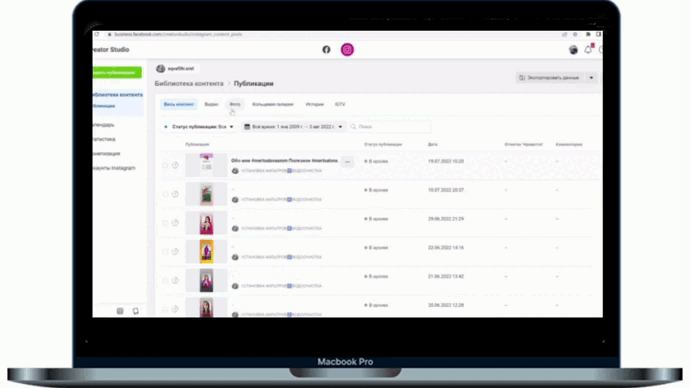Viewport: 690px width, 388px height.
Task: Open the profile avatar near the bell
Action: (x=573, y=50)
